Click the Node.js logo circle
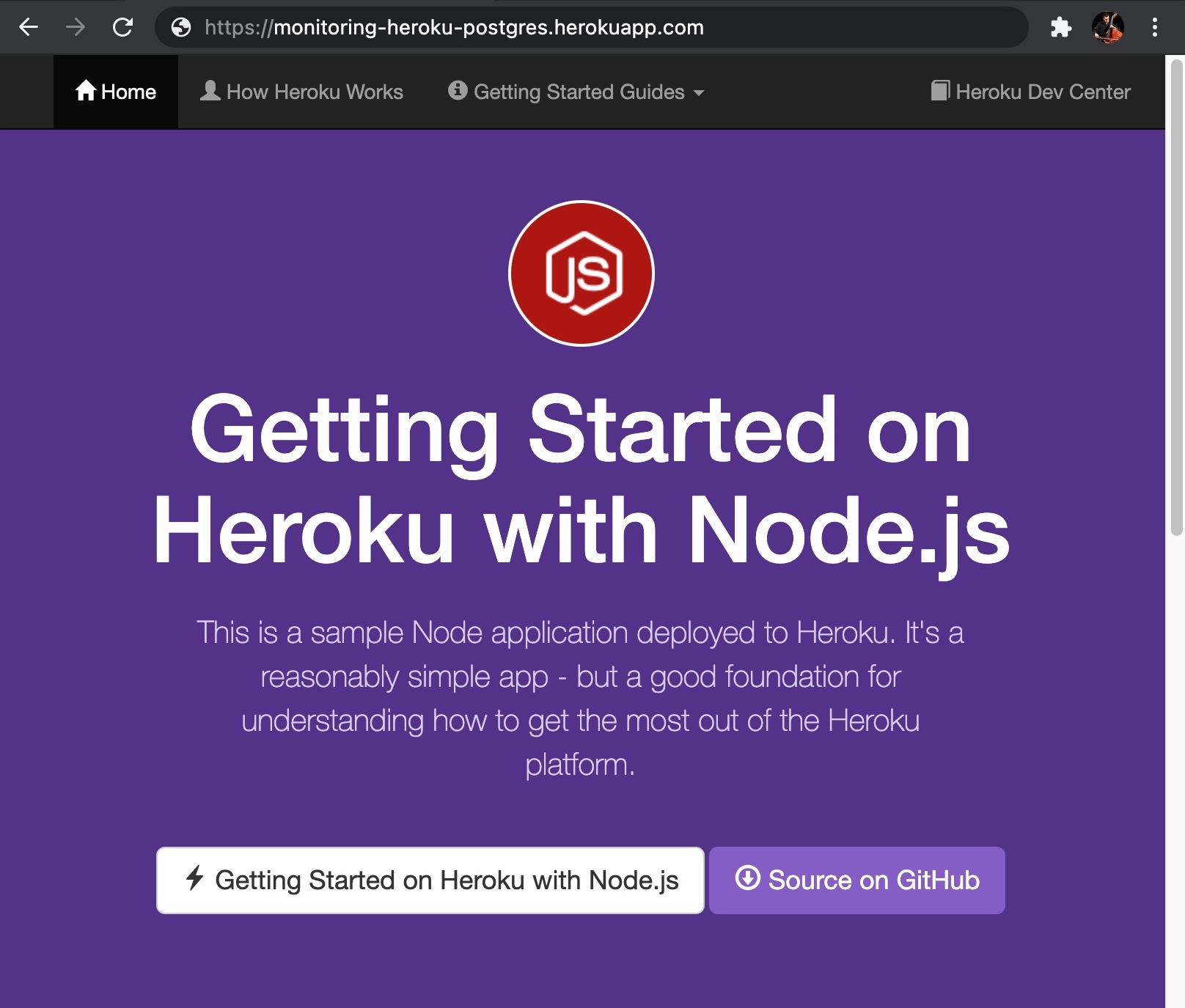Viewport: 1185px width, 1008px height. (582, 273)
